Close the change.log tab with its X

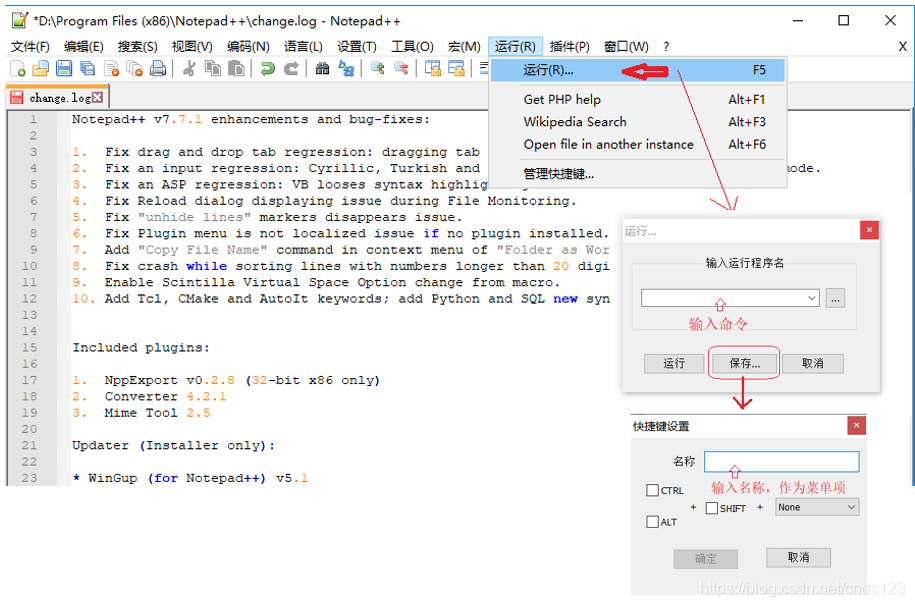[97, 97]
